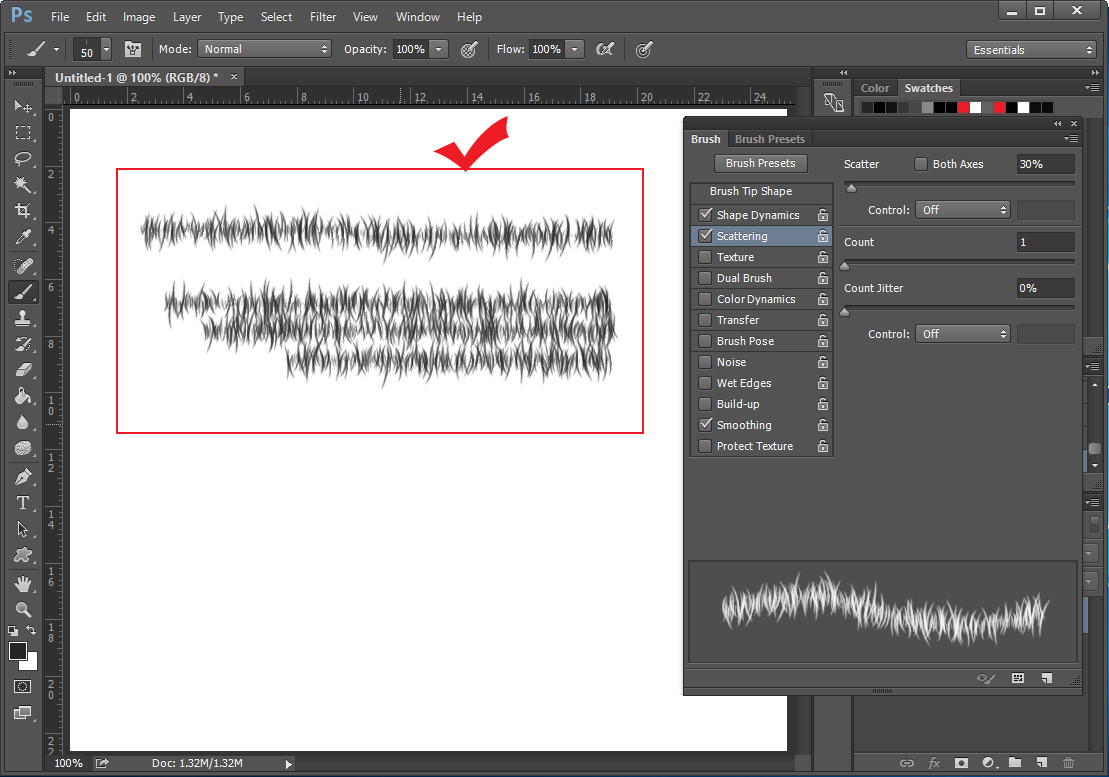This screenshot has height=777, width=1109.
Task: Select the Eraser tool
Action: click(x=23, y=370)
